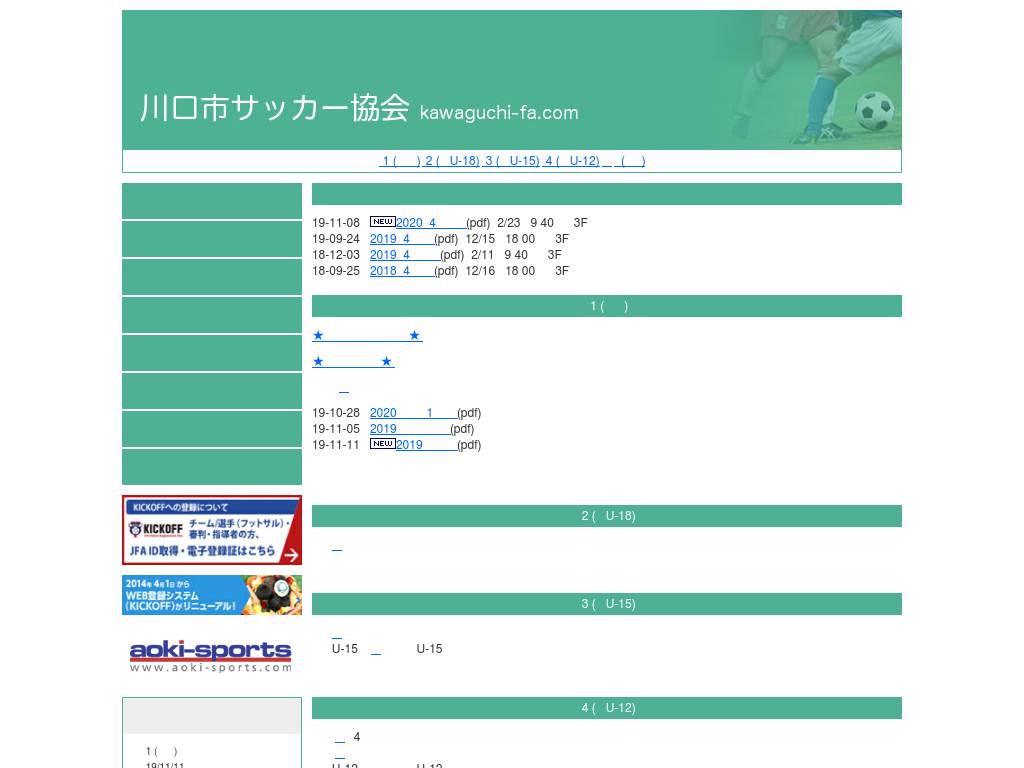The height and width of the screenshot is (768, 1024).
Task: Open the 18-09-25 2018 PDF link
Action: 401,271
